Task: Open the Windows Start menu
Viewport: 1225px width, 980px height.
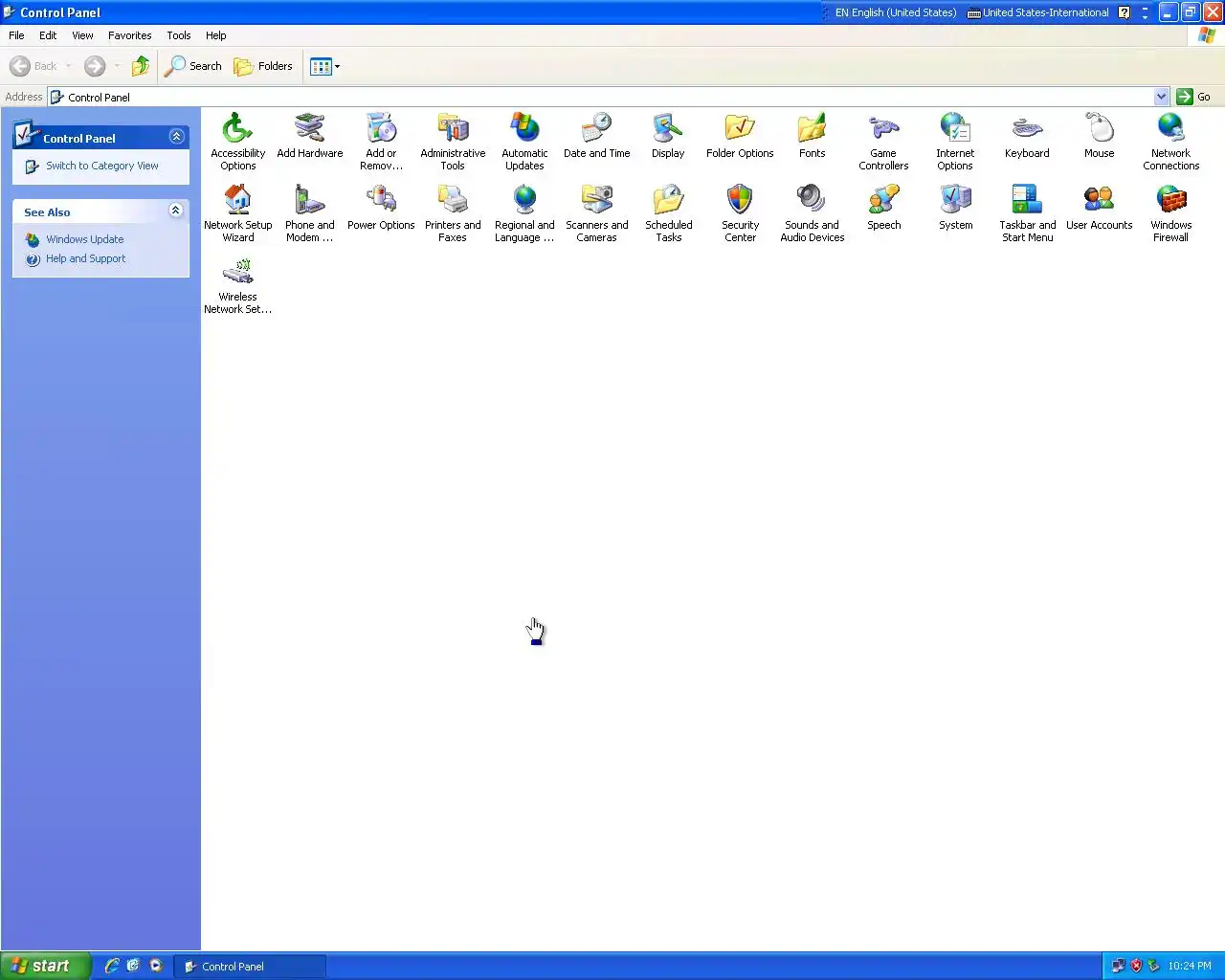Action: 45,966
